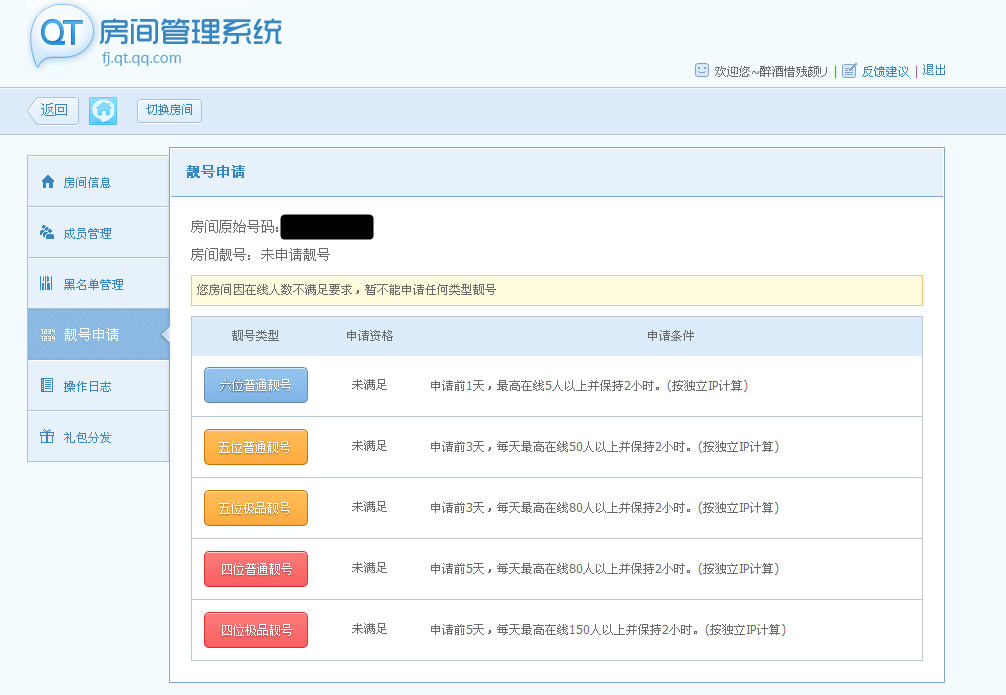Open 礼包分发 sidebar item

(98, 436)
